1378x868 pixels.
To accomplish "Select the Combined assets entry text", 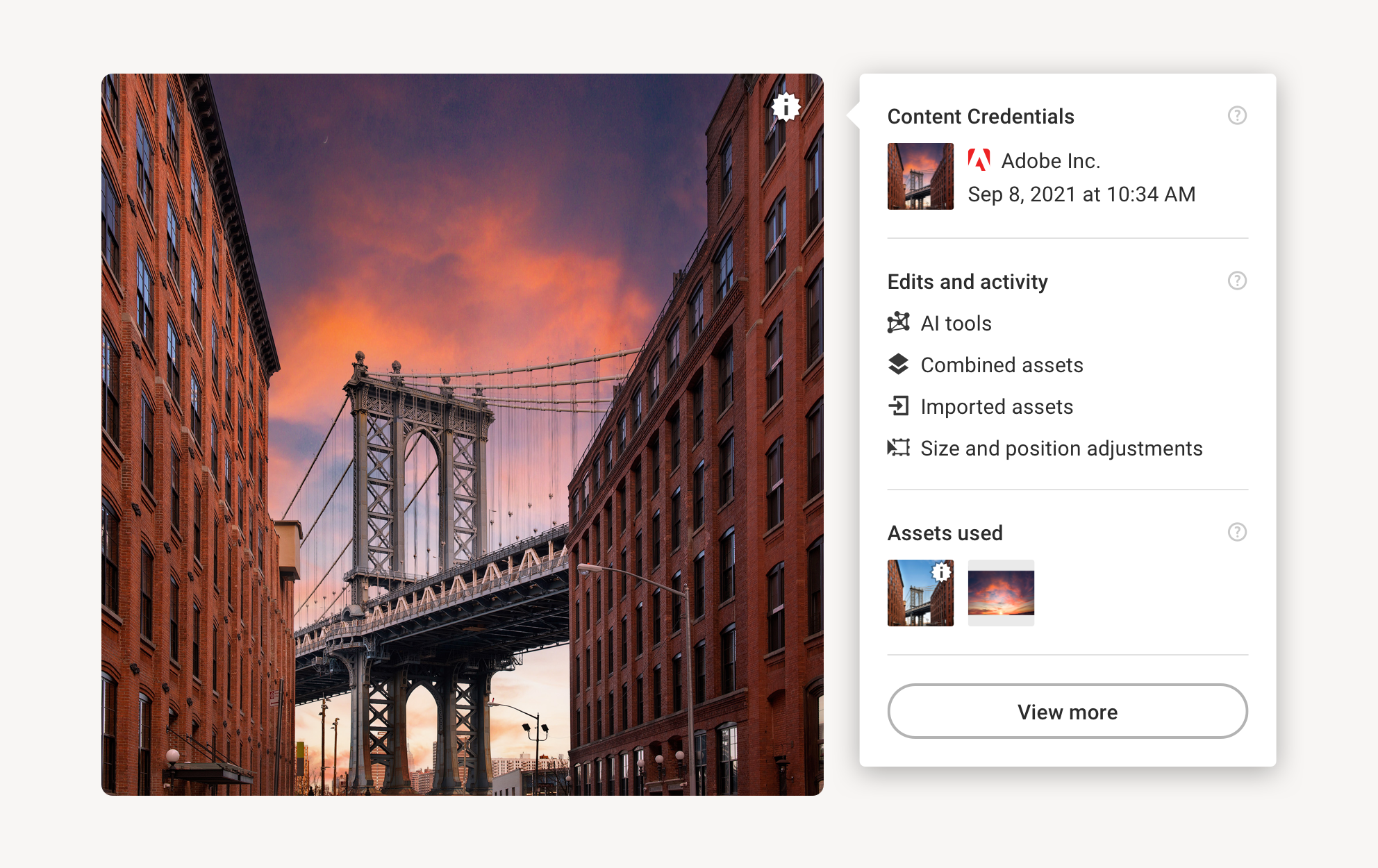I will click(x=1002, y=365).
